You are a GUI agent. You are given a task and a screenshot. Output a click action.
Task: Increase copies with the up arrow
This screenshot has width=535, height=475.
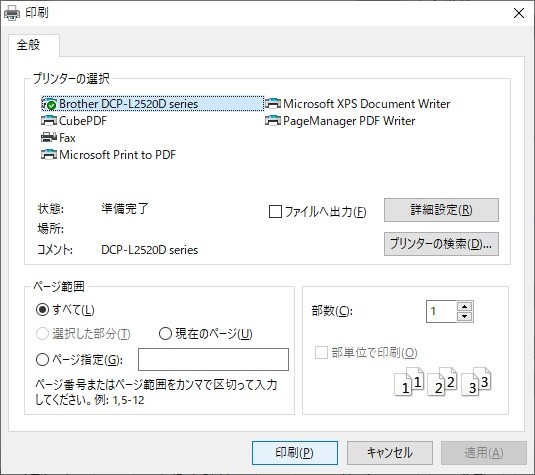(464, 306)
